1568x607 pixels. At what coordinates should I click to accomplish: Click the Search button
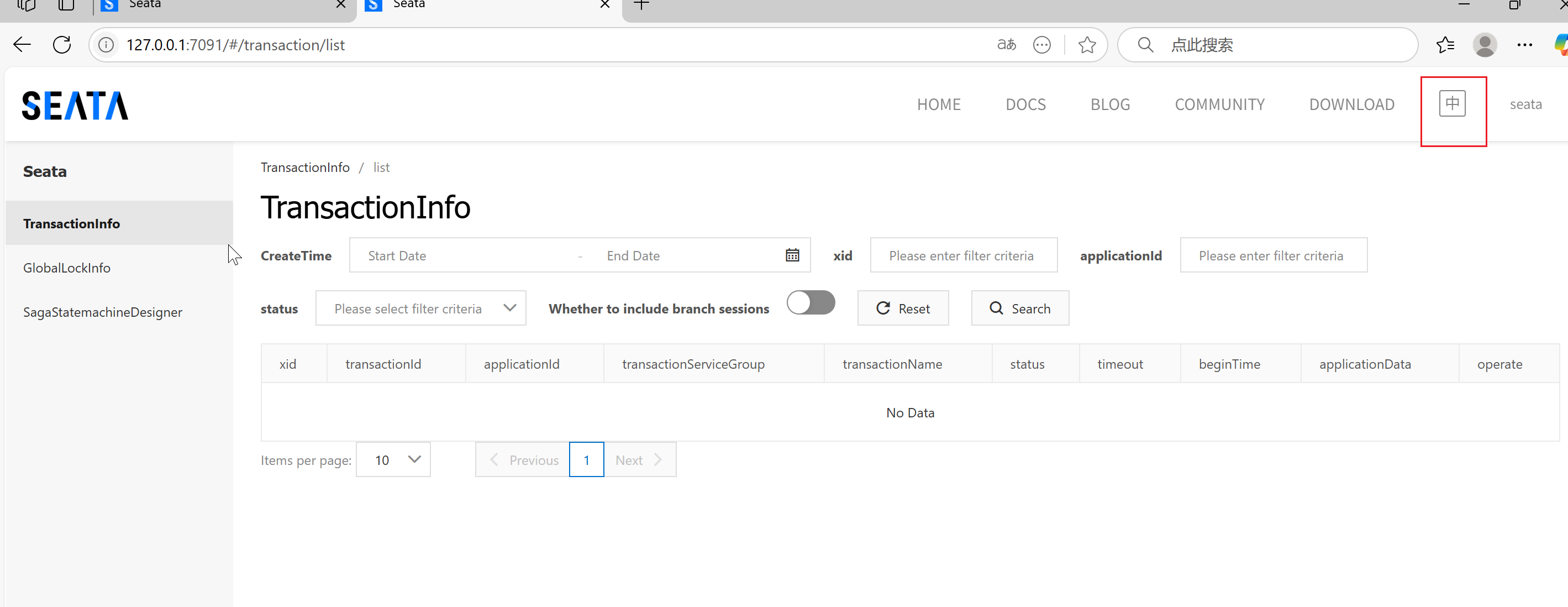click(1020, 308)
